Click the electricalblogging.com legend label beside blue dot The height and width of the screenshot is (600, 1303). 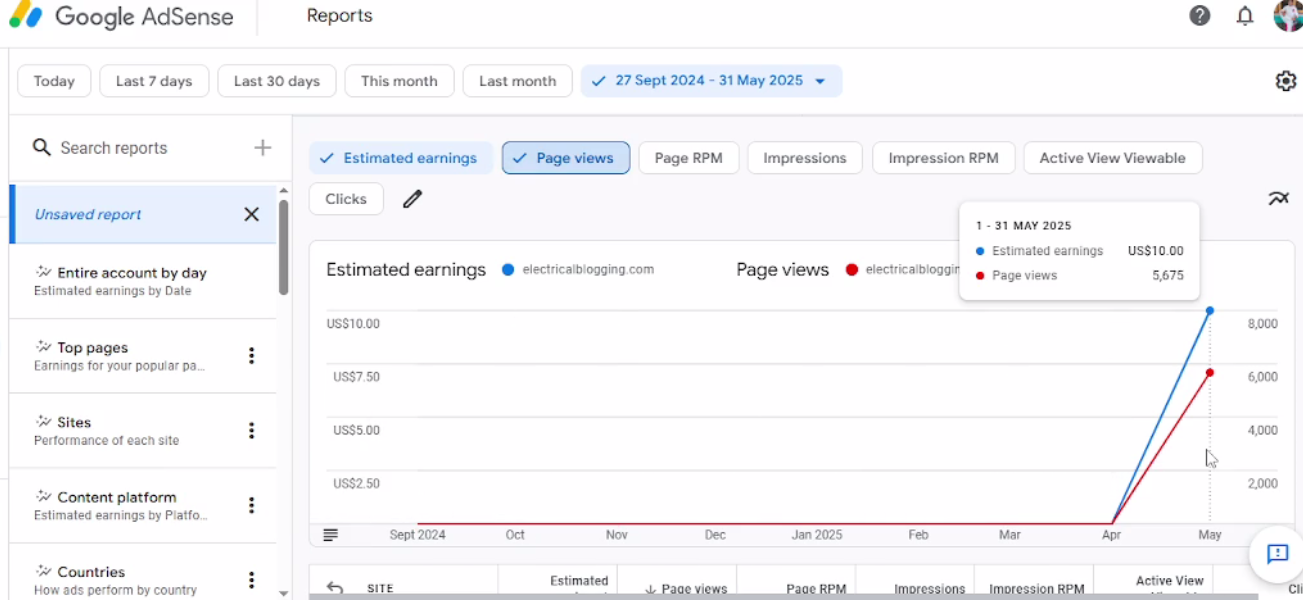(588, 270)
